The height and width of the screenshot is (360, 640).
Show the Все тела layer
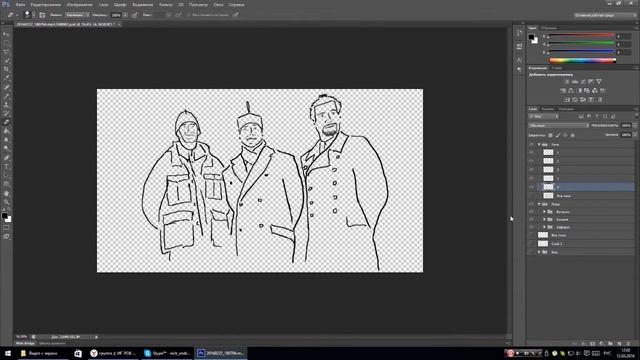tap(531, 196)
